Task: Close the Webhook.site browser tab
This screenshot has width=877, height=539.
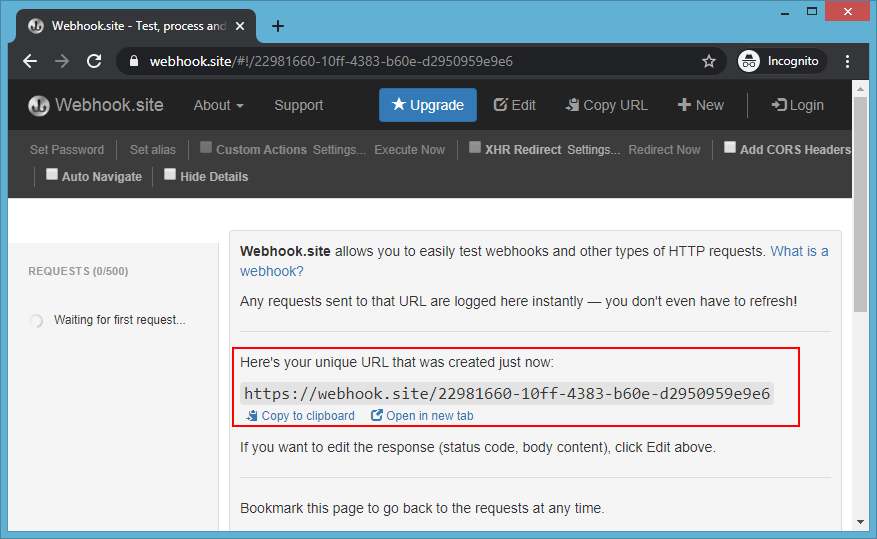Action: [240, 26]
